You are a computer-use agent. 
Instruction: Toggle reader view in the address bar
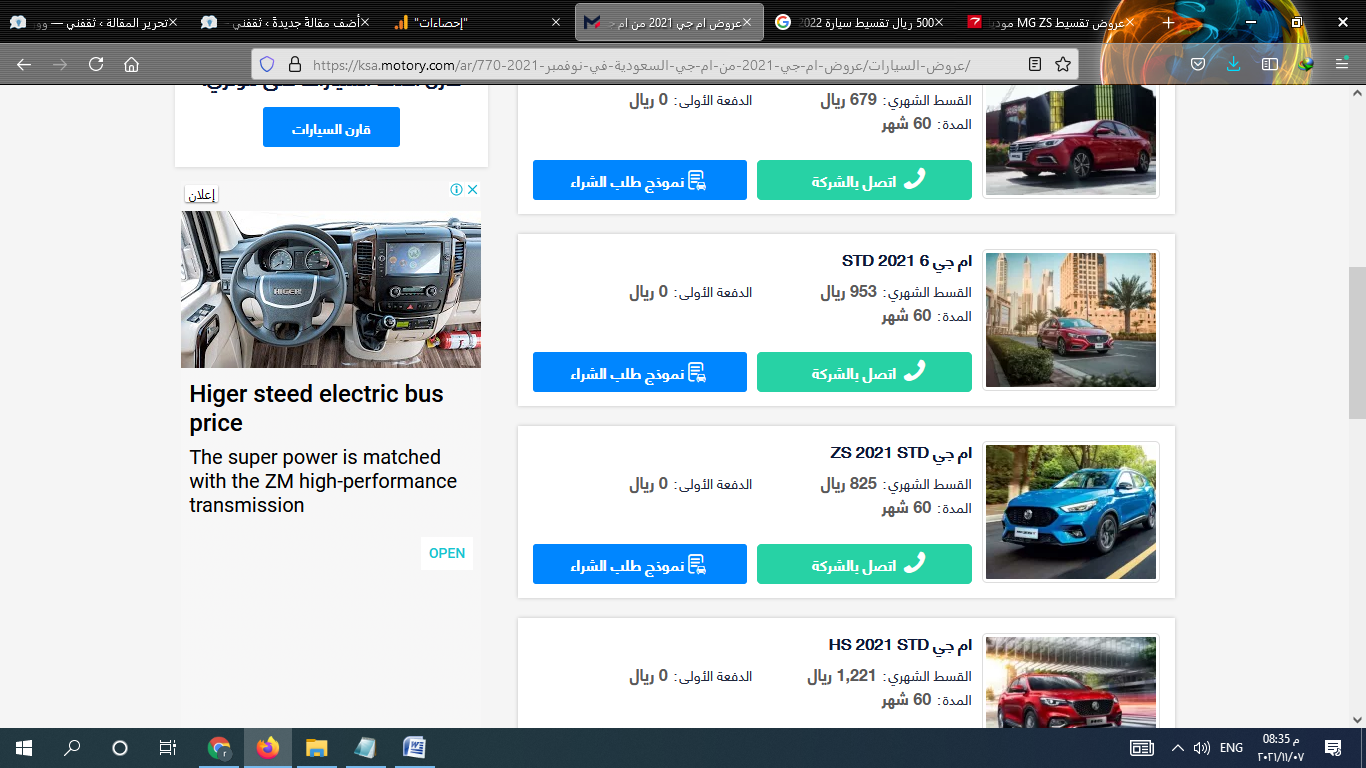pos(1035,64)
